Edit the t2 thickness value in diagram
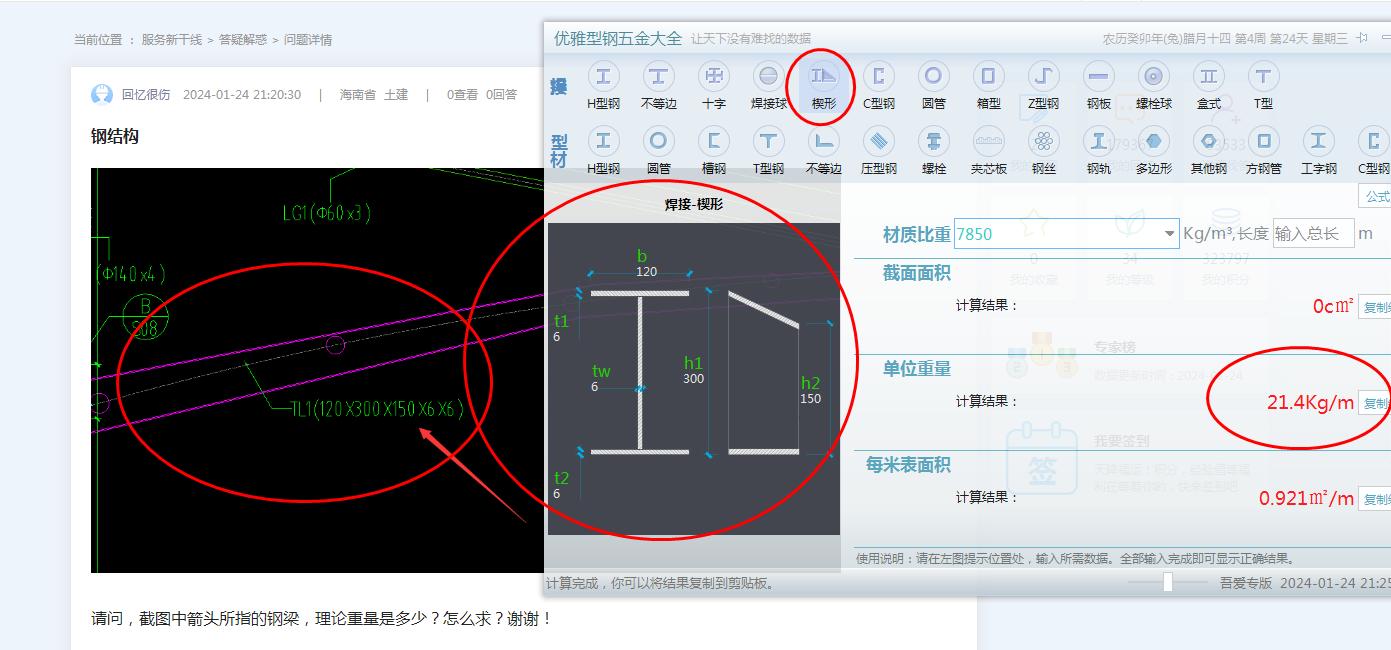Screen dimensions: 1391x650 557,494
